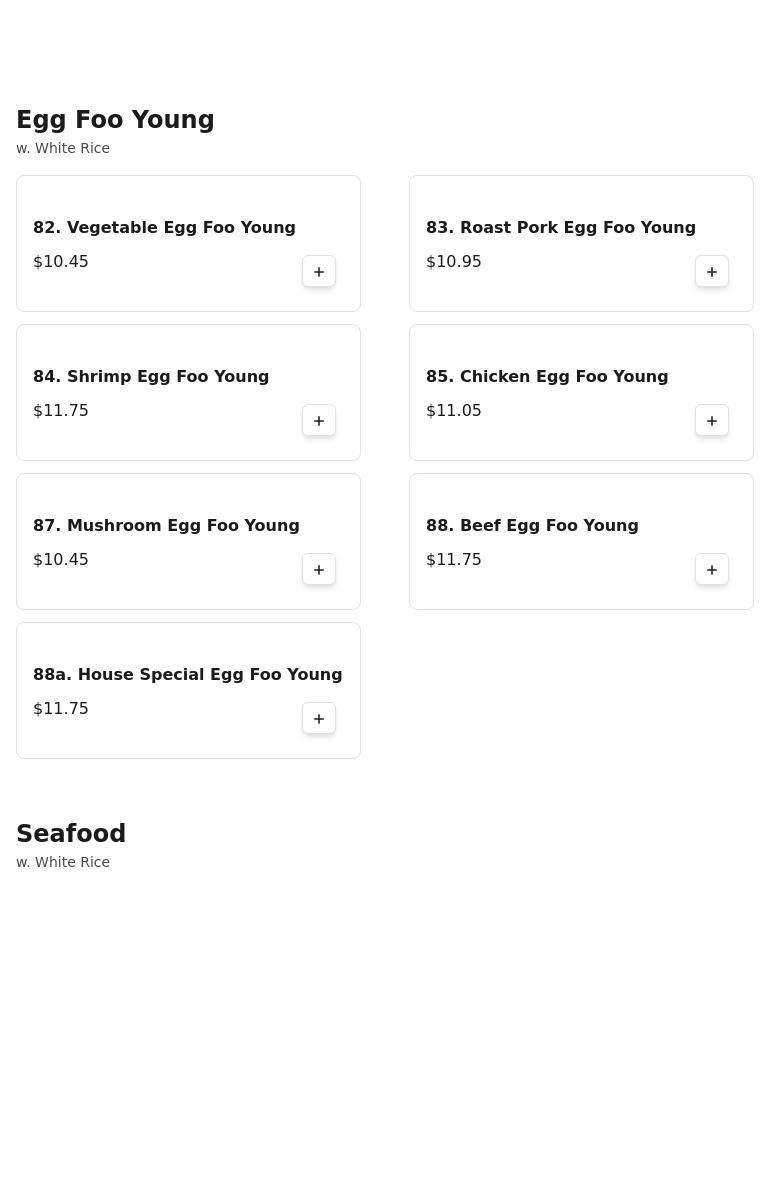Screen dimensions: 770x1192
Task: Click the $11.05 Chicken price
Action: (454, 411)
